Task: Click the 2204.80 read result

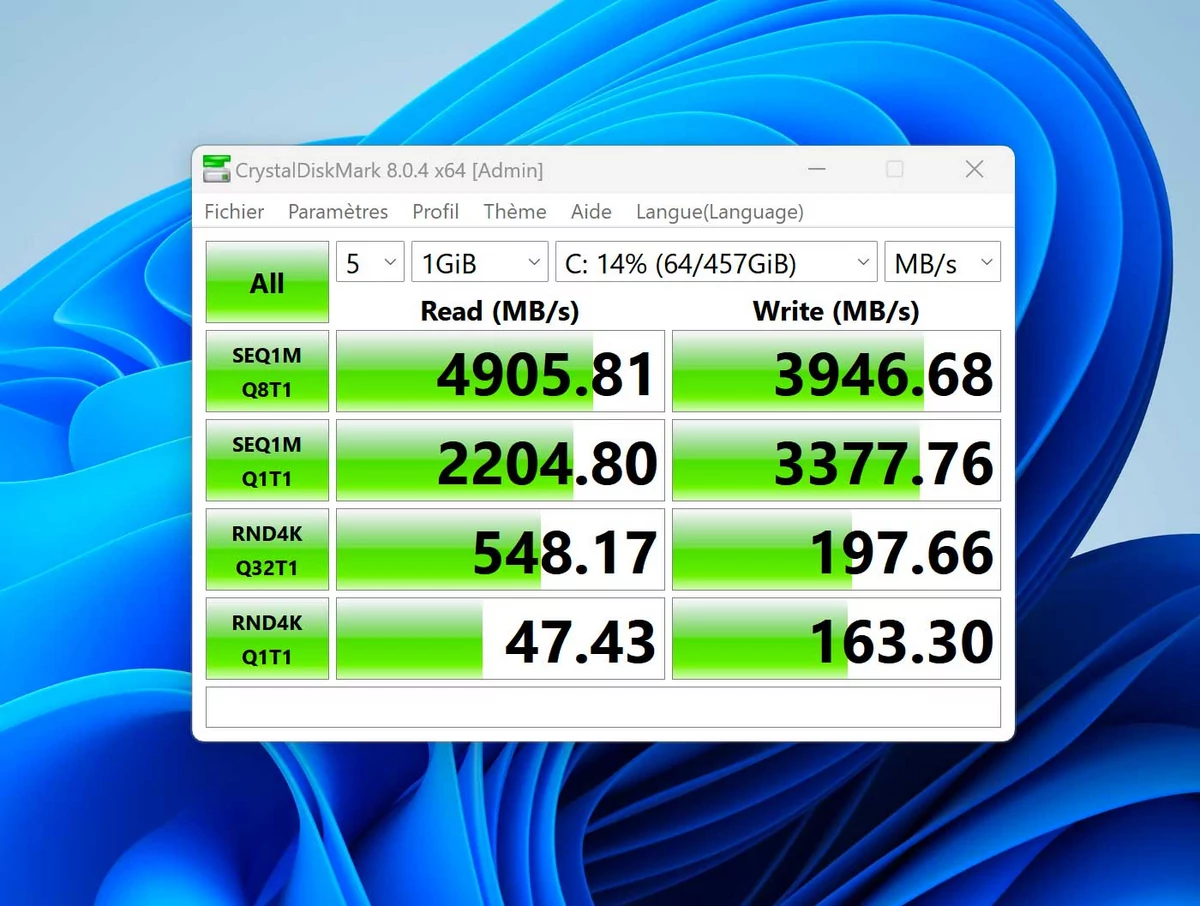Action: tap(500, 460)
